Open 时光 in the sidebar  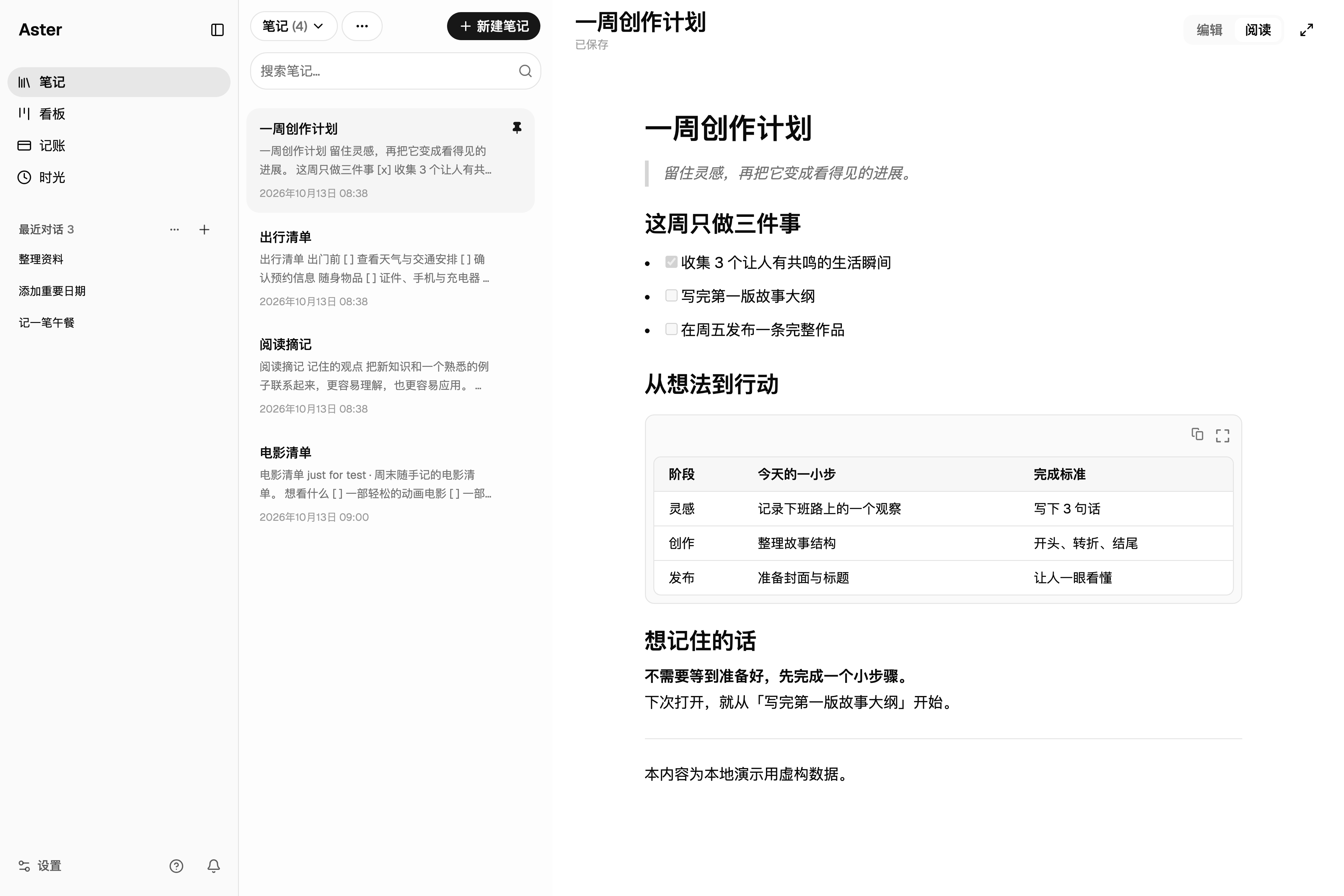(119, 177)
